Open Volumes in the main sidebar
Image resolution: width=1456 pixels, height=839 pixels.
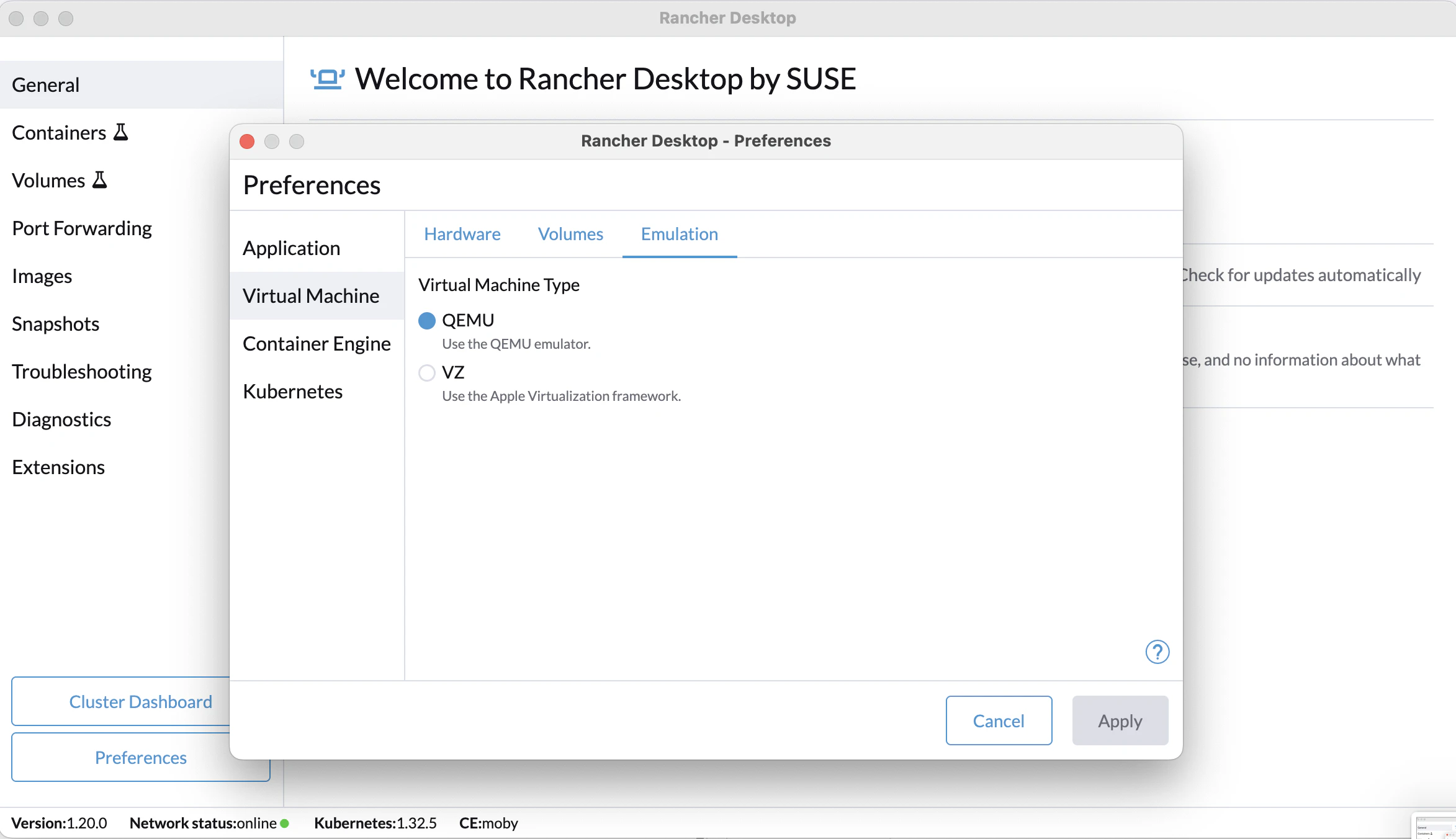coord(115,181)
